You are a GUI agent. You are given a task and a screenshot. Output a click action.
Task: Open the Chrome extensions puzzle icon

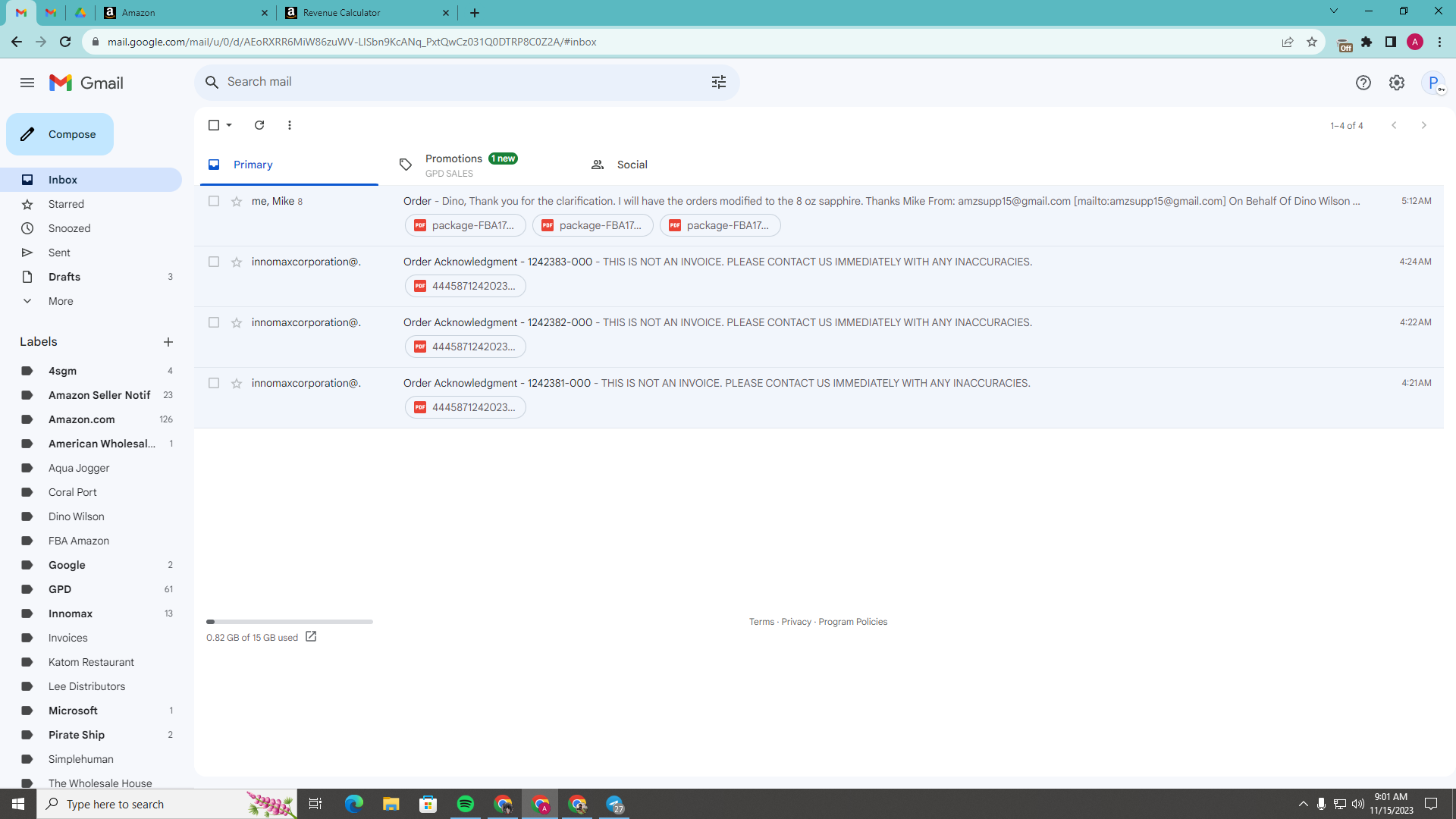pos(1367,42)
